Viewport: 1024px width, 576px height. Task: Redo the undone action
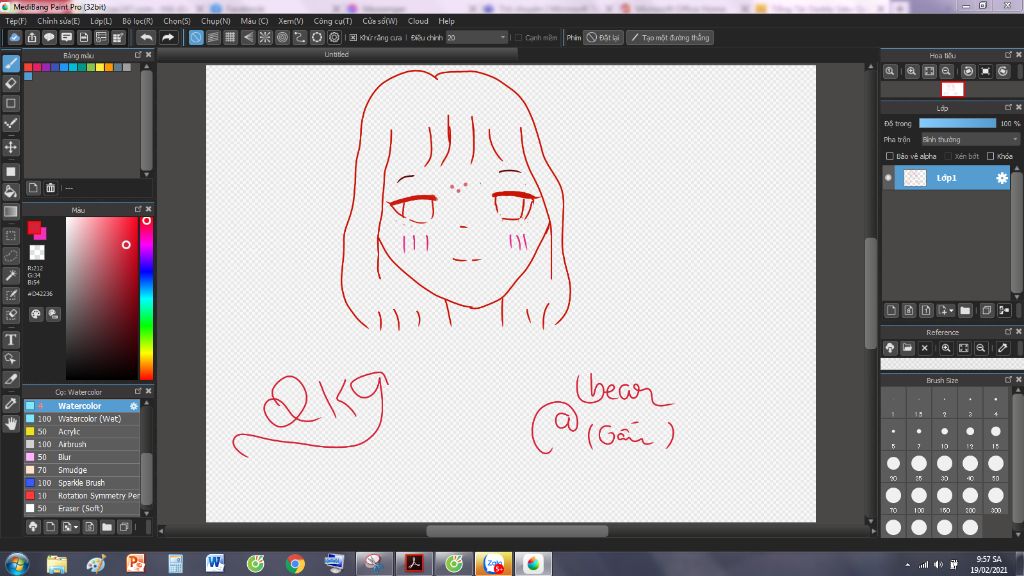[168, 38]
